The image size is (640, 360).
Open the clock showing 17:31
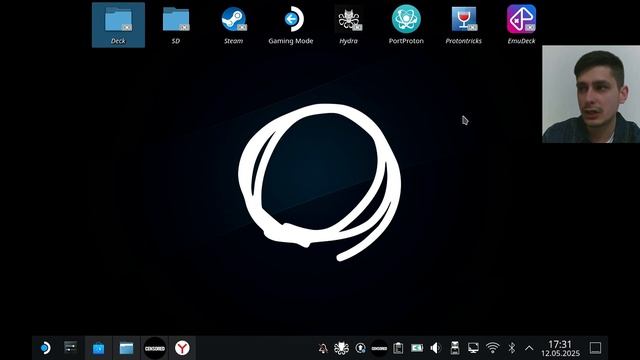pos(560,348)
